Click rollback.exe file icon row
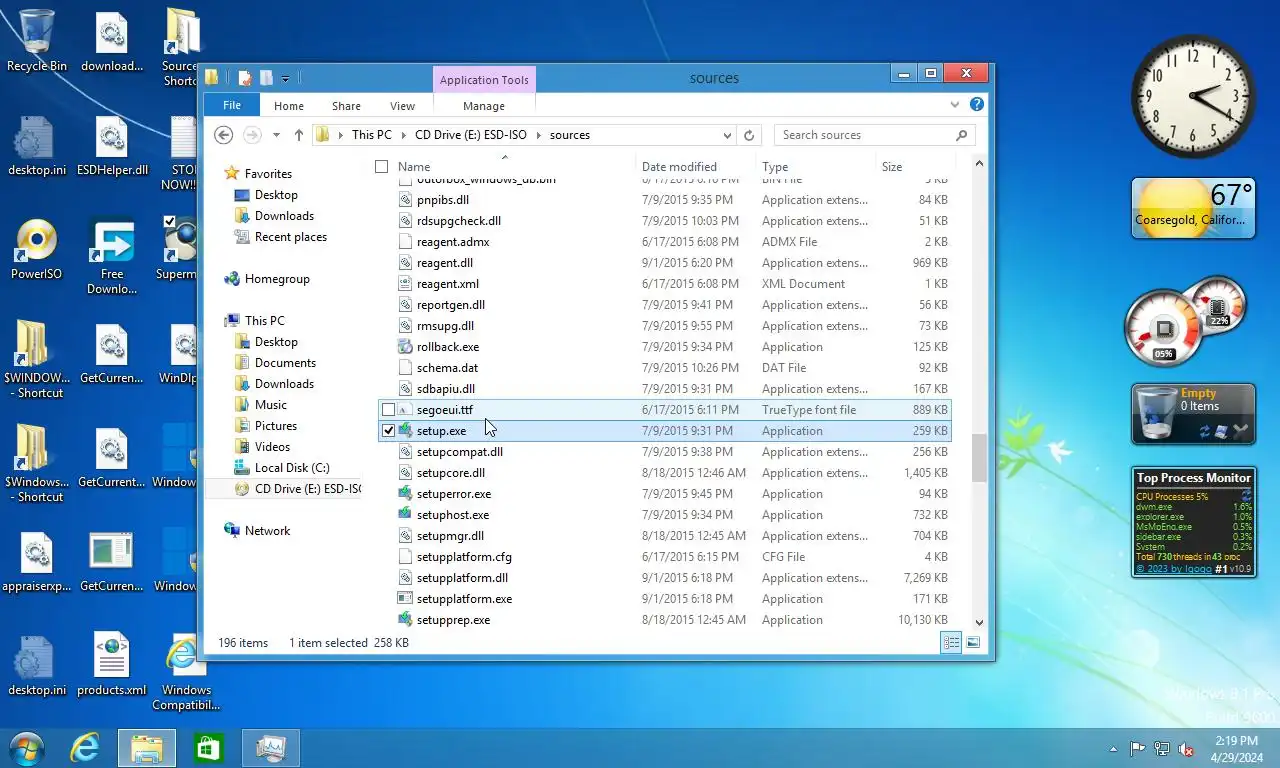The height and width of the screenshot is (768, 1280). coord(665,347)
